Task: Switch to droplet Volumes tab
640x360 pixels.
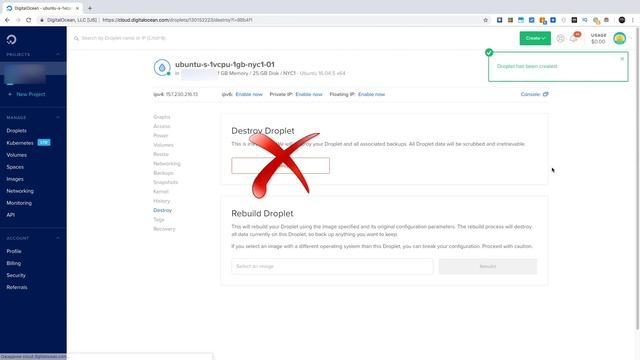Action: [x=163, y=145]
